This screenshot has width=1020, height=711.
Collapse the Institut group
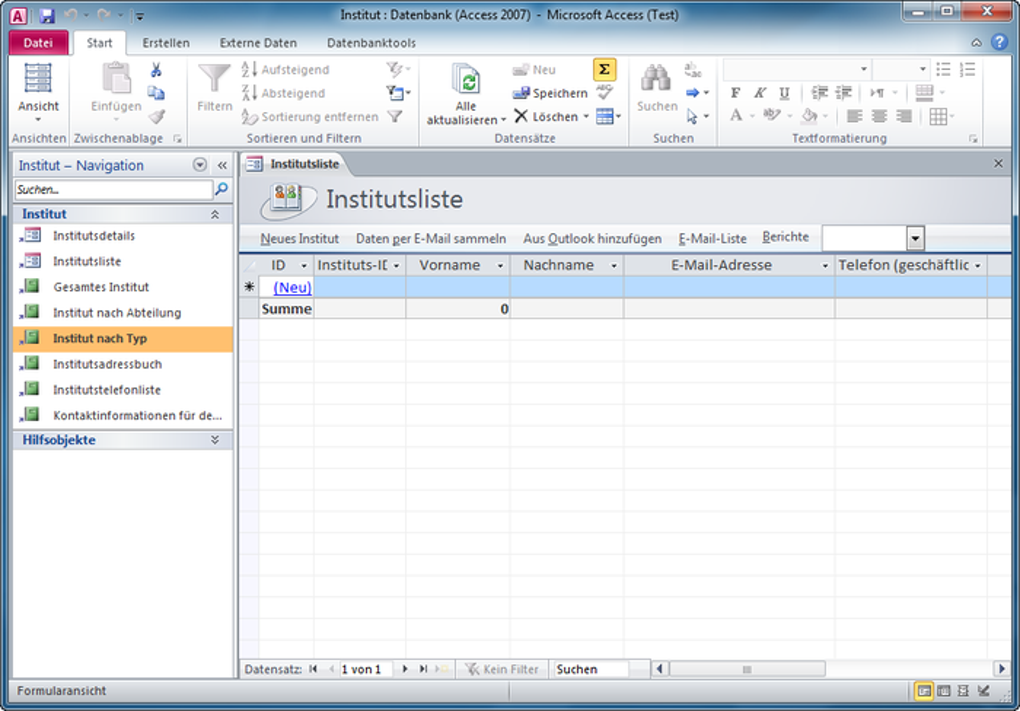[215, 214]
